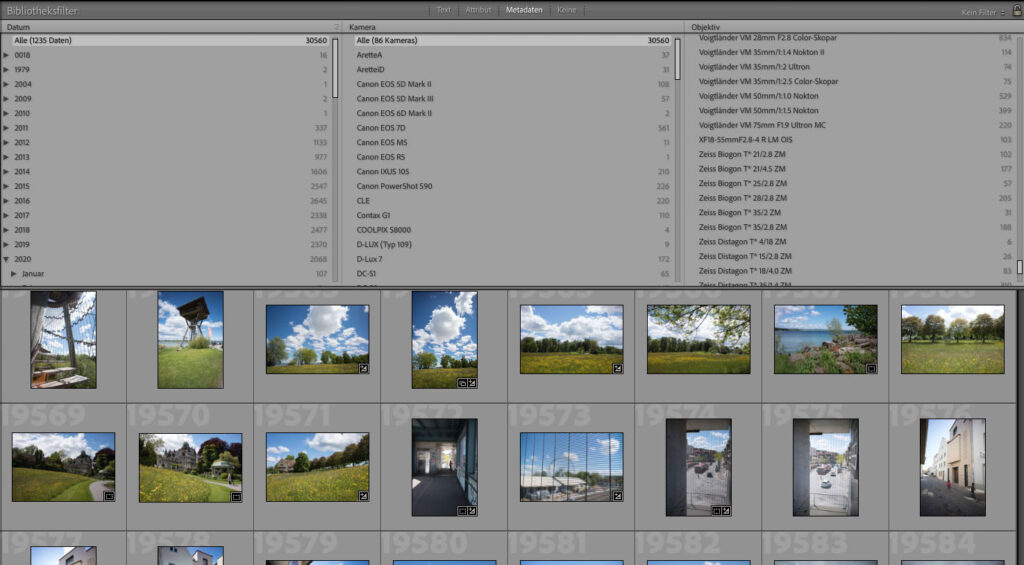Open the Kein Filter preset dropdown
1024x565 pixels.
pos(983,12)
